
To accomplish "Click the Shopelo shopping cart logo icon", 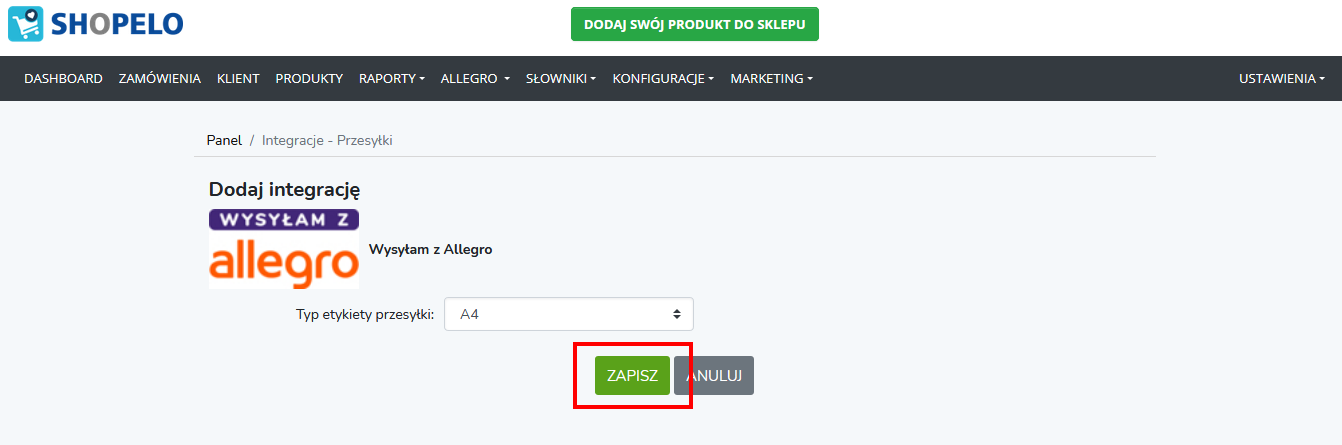I will (25, 24).
